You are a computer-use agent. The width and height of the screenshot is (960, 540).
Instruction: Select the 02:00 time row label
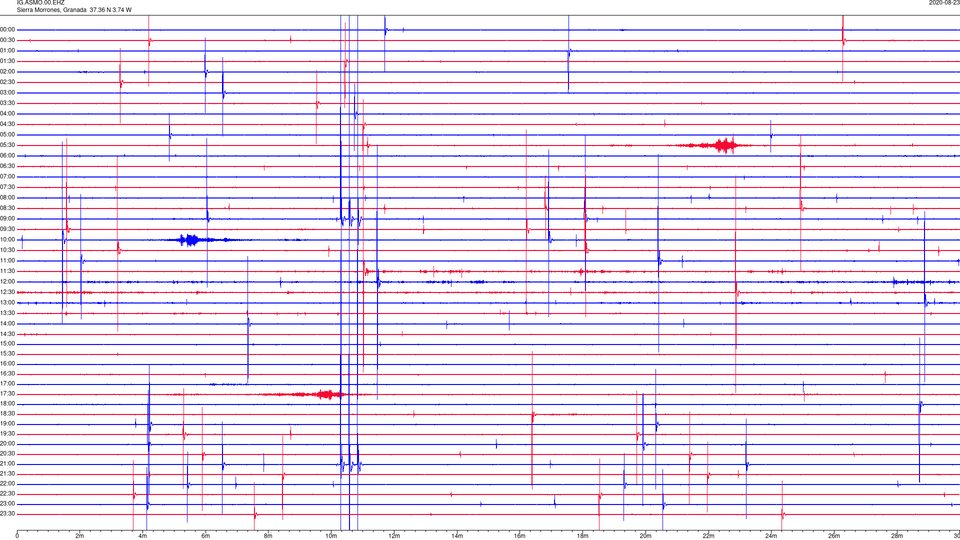coord(8,72)
